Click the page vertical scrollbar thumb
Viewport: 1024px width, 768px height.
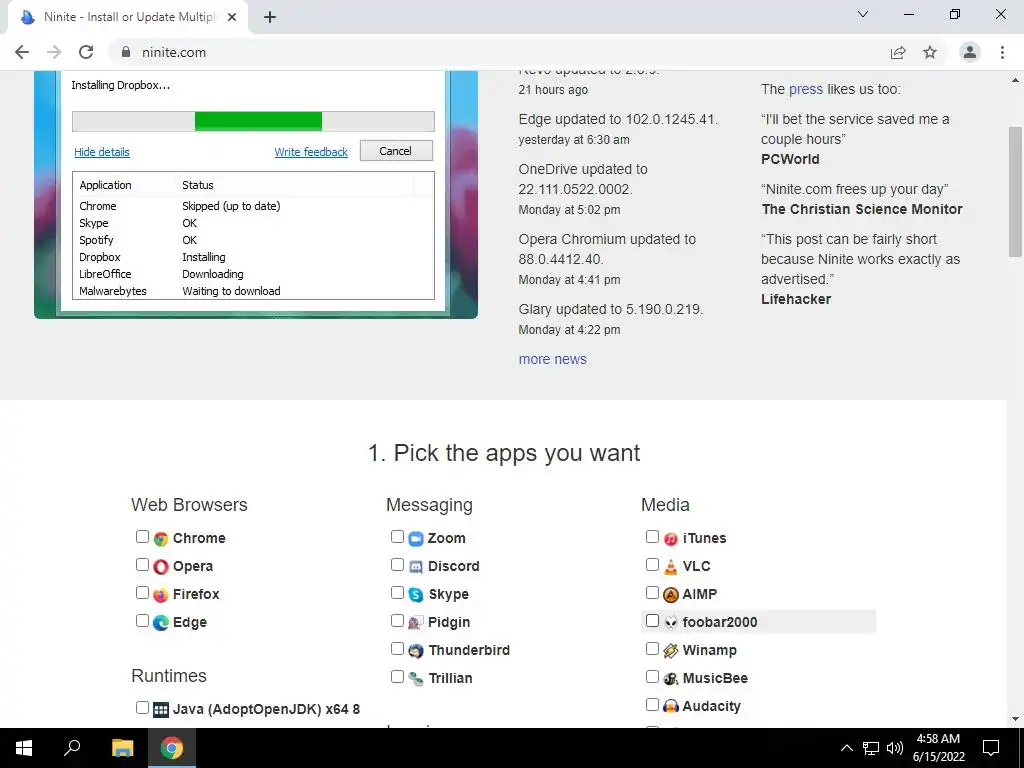(x=1015, y=191)
